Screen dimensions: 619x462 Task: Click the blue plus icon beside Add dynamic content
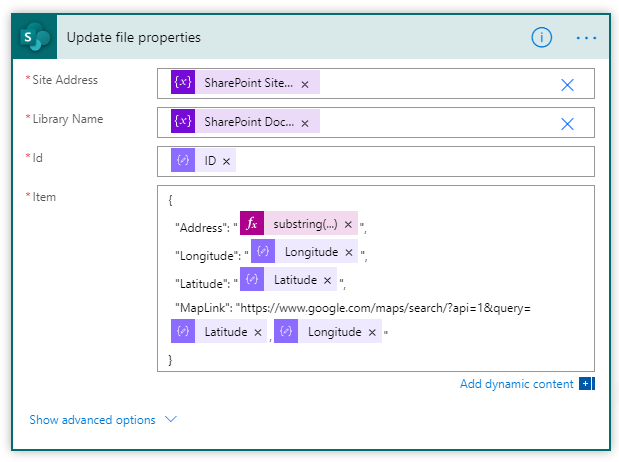586,384
